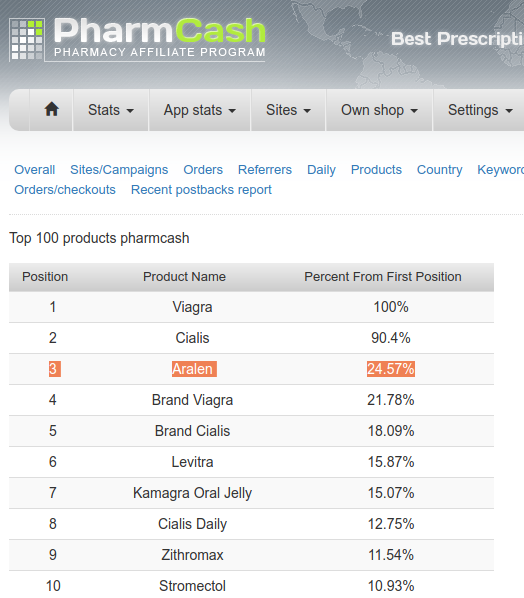The image size is (524, 598).
Task: View the Orders report link
Action: pyautogui.click(x=203, y=170)
